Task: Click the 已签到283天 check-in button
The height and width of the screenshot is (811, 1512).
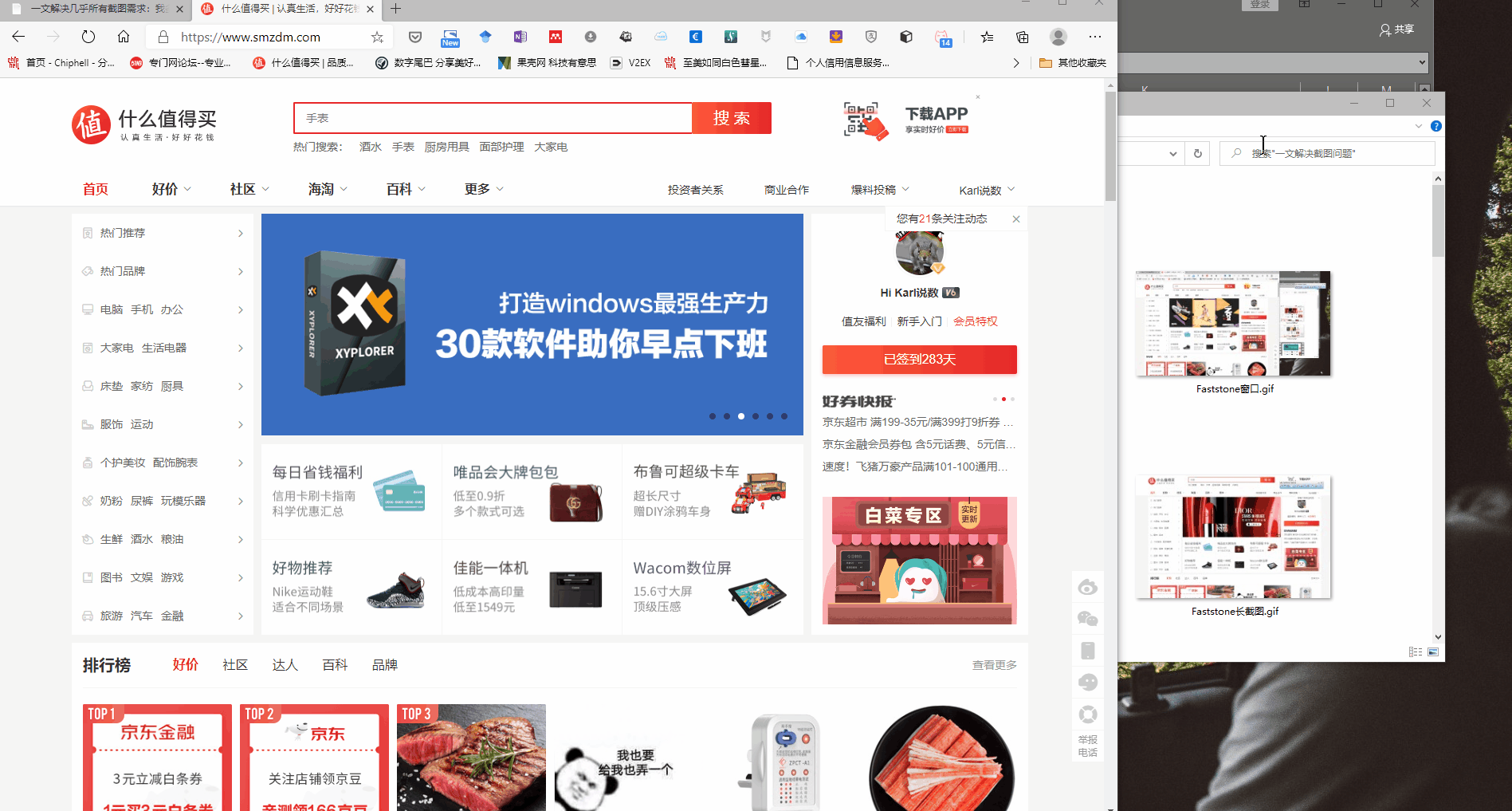Action: pyautogui.click(x=920, y=360)
